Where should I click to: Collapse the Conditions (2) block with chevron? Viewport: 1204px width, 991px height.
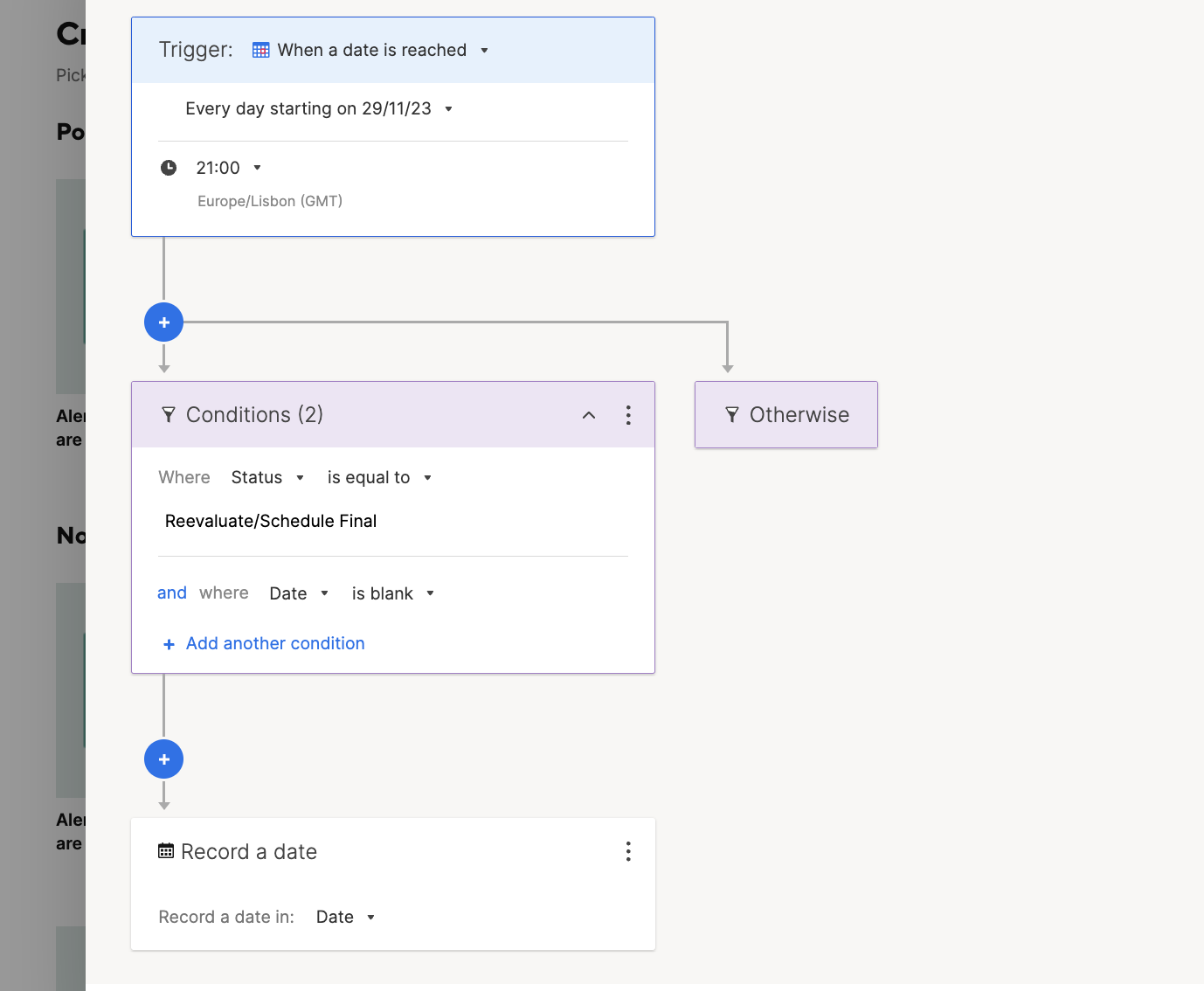click(x=589, y=415)
